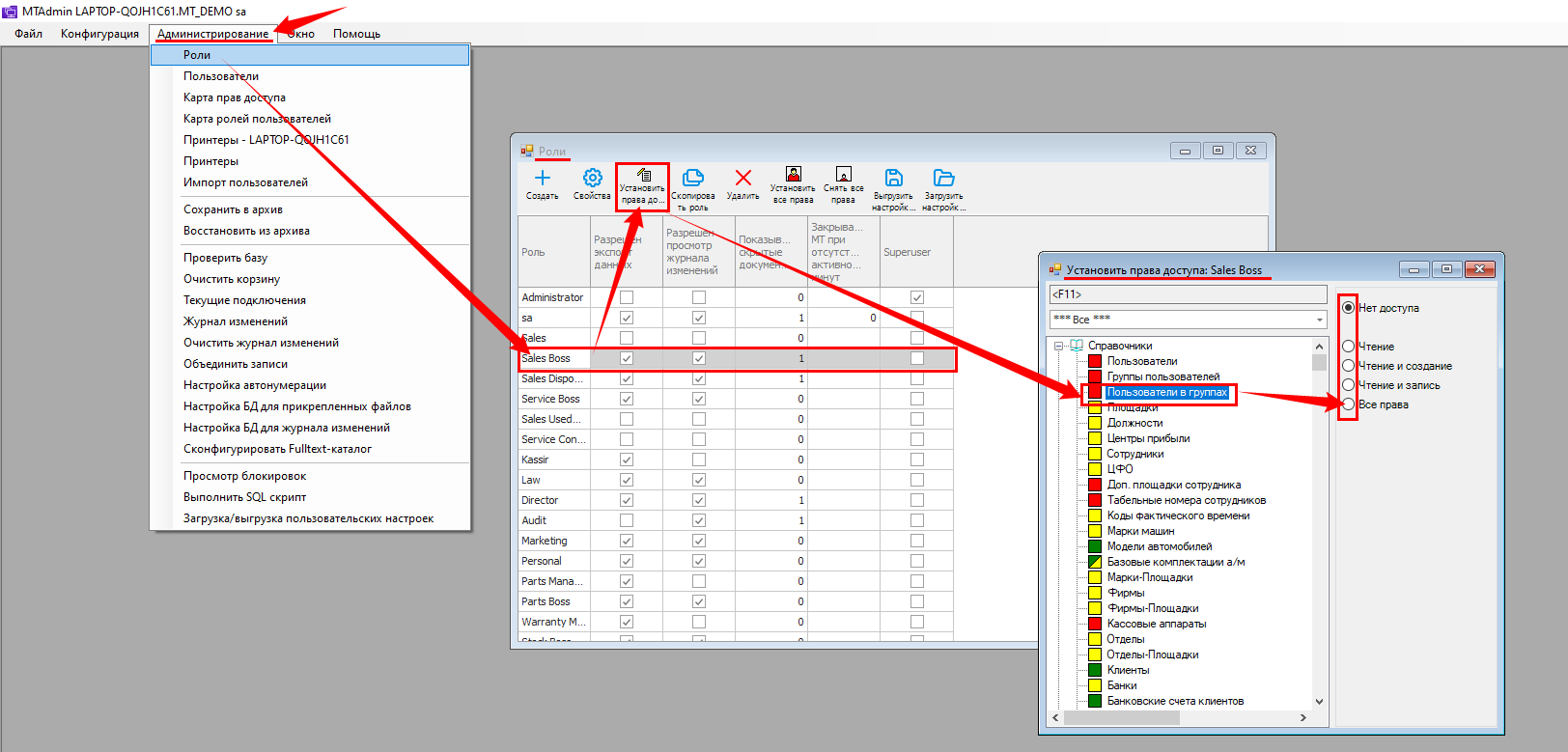Open the Конфигурация menu
Screen dimensions: 1568x752
coord(99,34)
